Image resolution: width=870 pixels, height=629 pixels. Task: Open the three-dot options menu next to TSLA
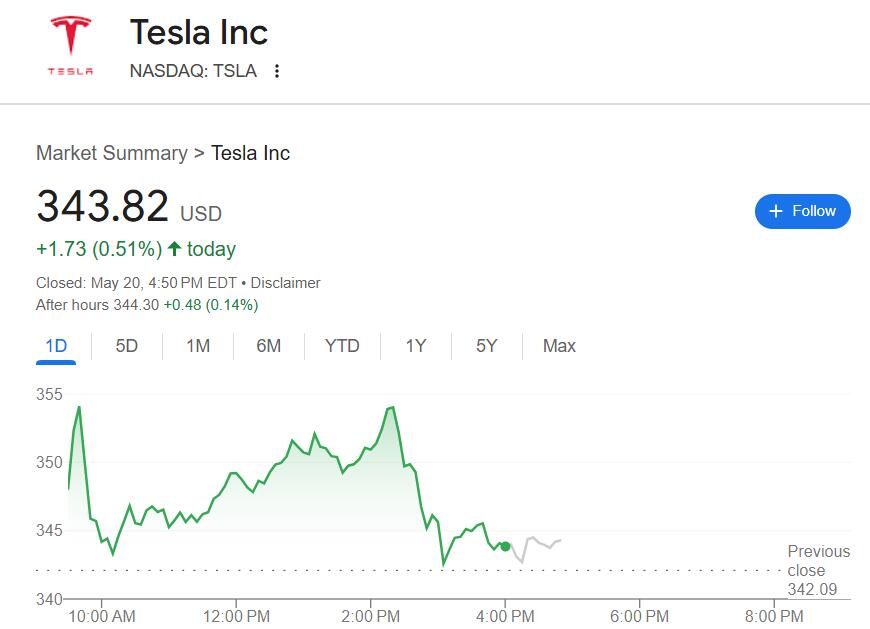tap(277, 71)
